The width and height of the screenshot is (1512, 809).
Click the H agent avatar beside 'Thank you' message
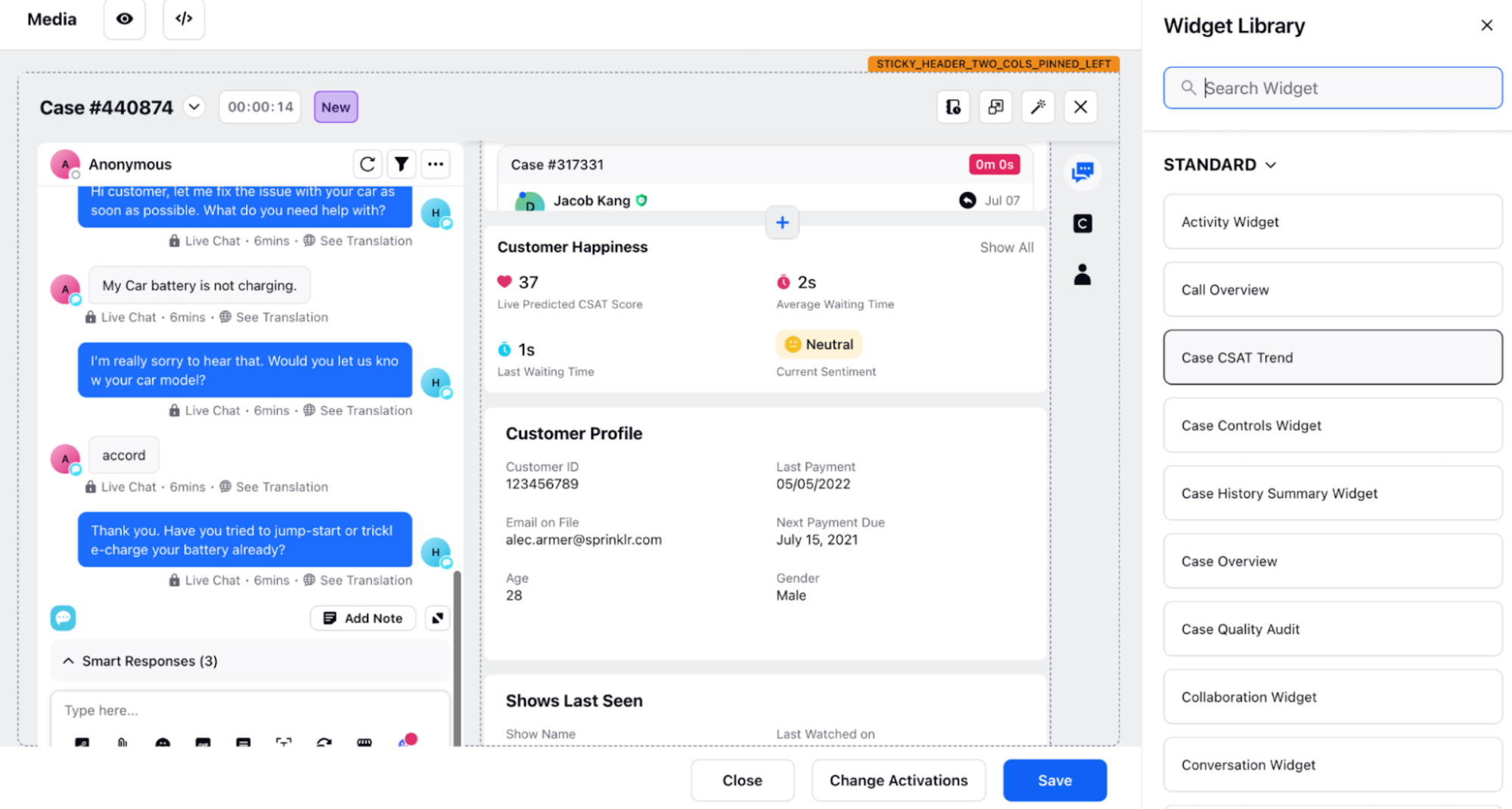(436, 553)
